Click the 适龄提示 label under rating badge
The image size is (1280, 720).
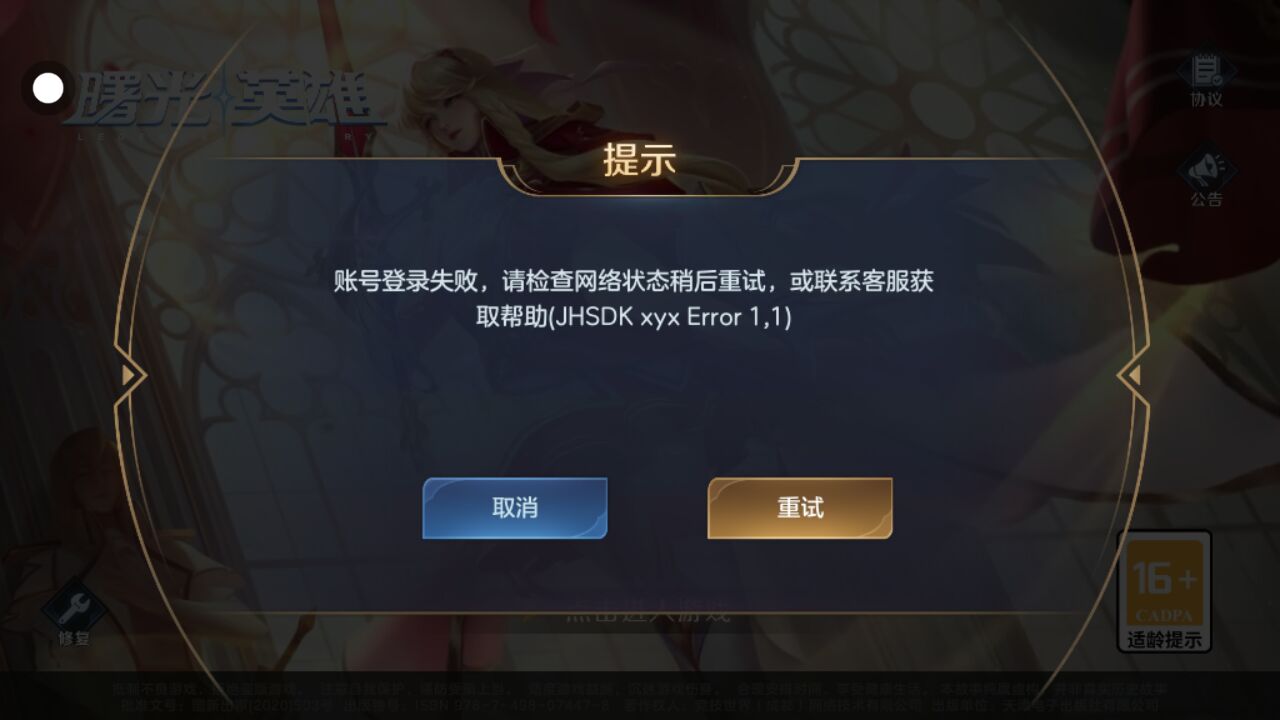coord(1164,641)
